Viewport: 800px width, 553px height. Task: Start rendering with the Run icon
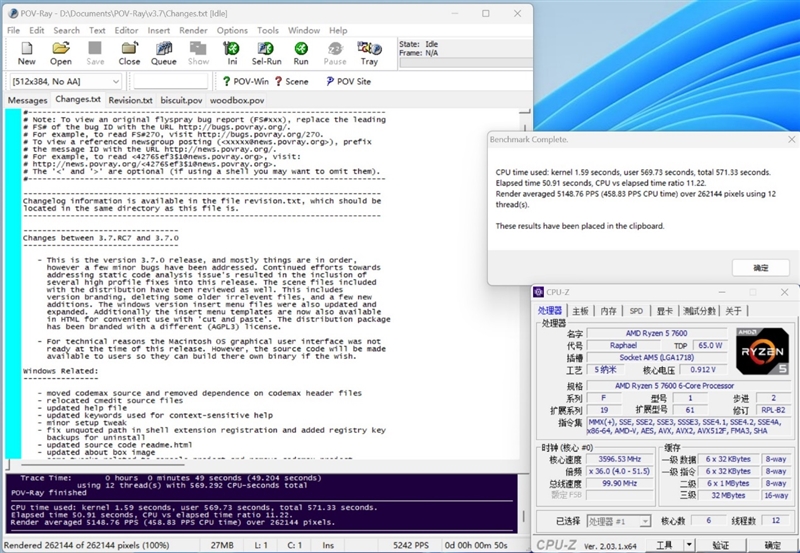click(x=301, y=52)
